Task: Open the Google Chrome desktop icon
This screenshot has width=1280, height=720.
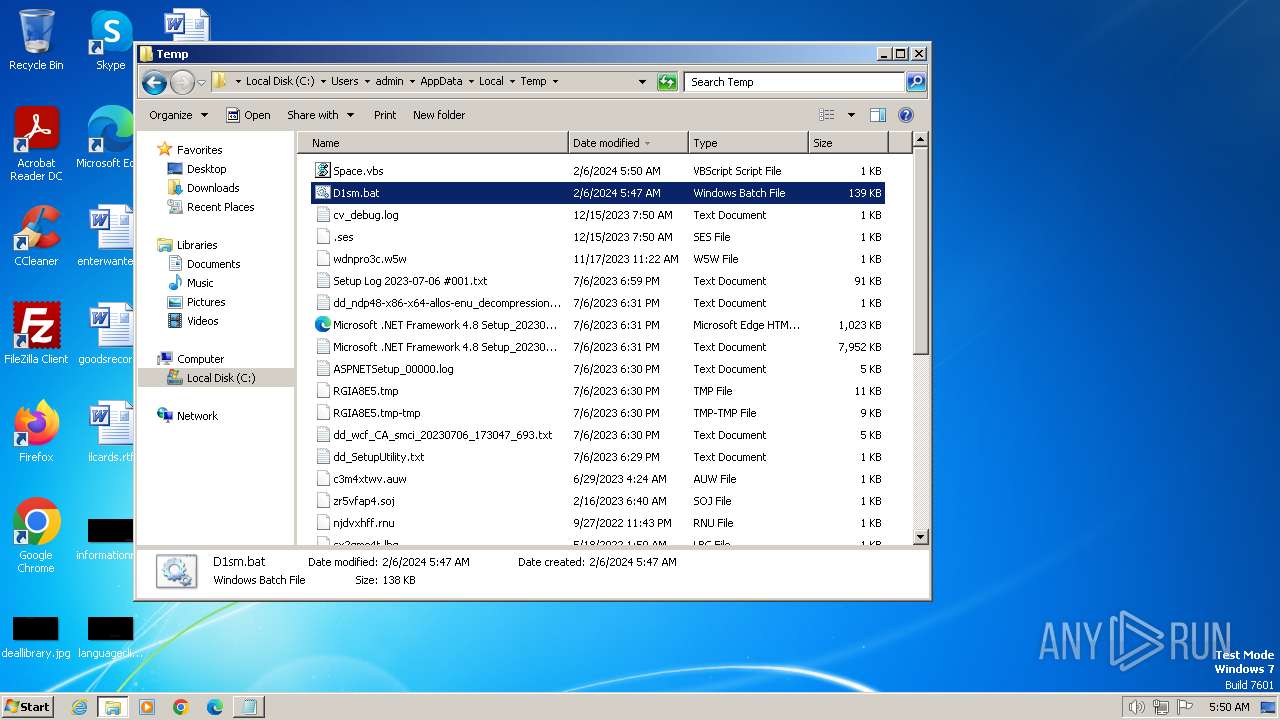Action: 36,536
